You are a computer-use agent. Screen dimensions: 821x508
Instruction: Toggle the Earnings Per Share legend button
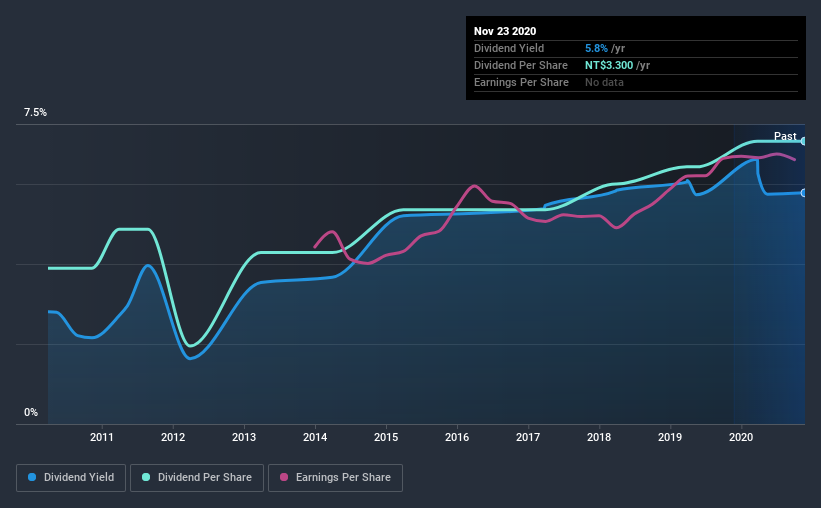pyautogui.click(x=336, y=478)
